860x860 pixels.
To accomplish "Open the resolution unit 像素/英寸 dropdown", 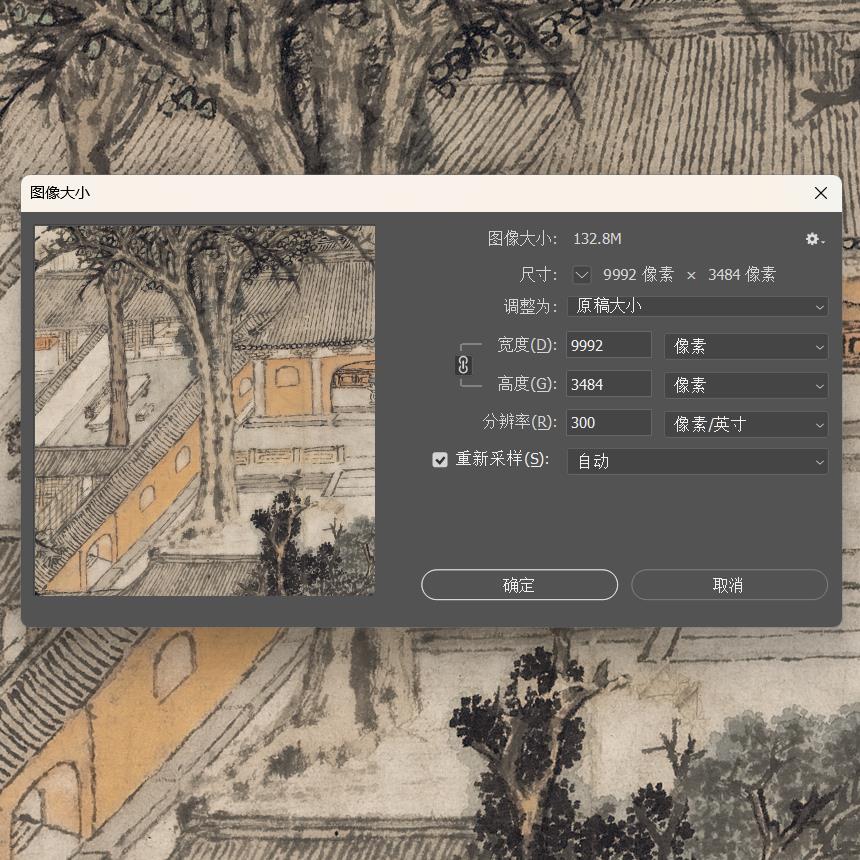I will (x=746, y=425).
